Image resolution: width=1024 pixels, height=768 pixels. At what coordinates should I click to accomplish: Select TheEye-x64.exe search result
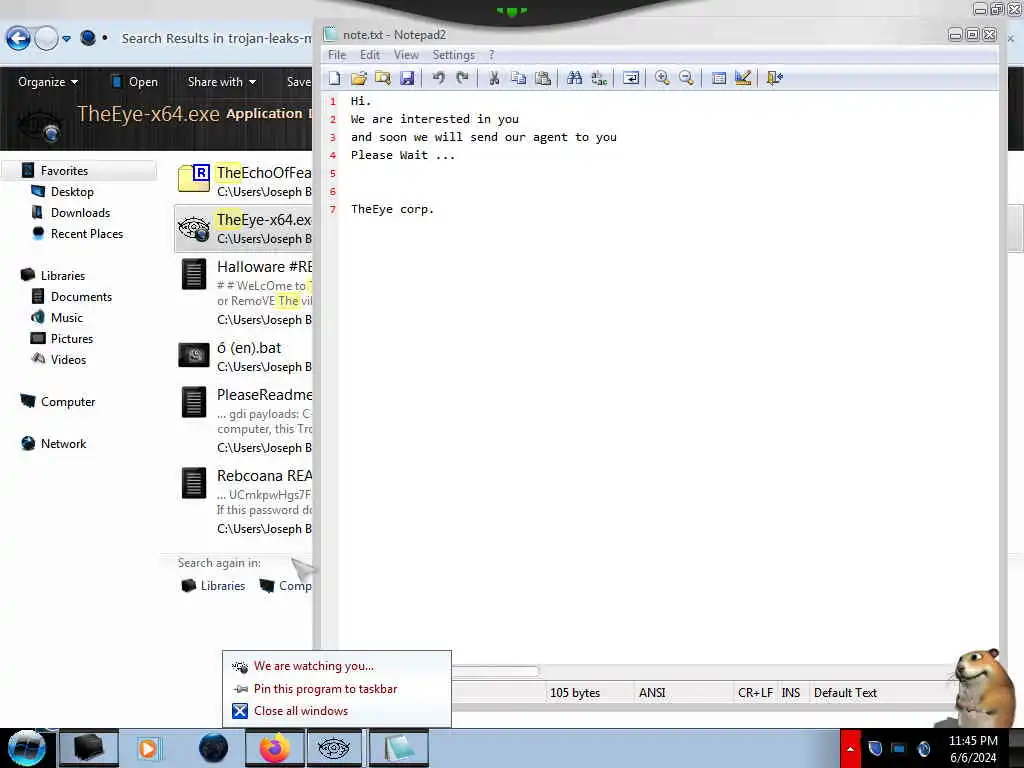(x=244, y=229)
